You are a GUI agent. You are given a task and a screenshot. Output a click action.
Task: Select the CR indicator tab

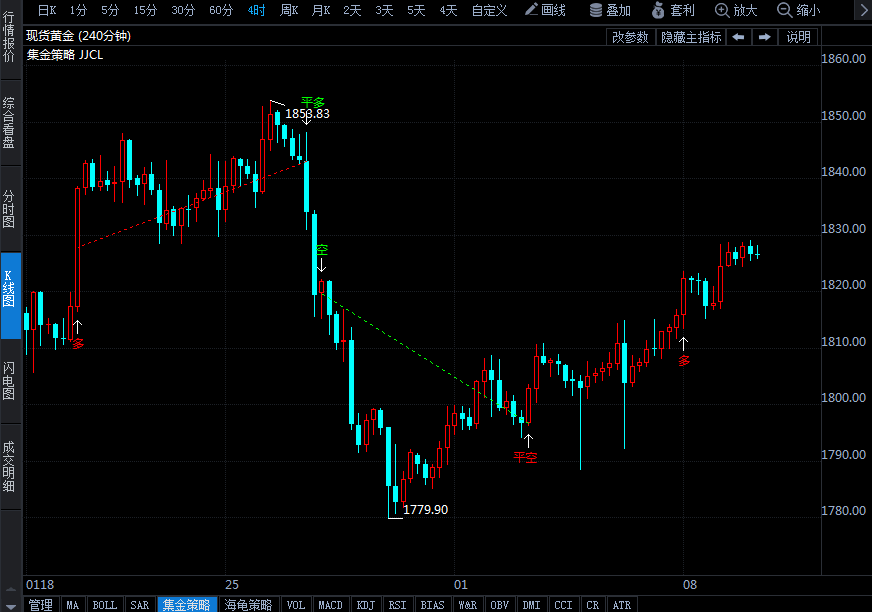593,605
